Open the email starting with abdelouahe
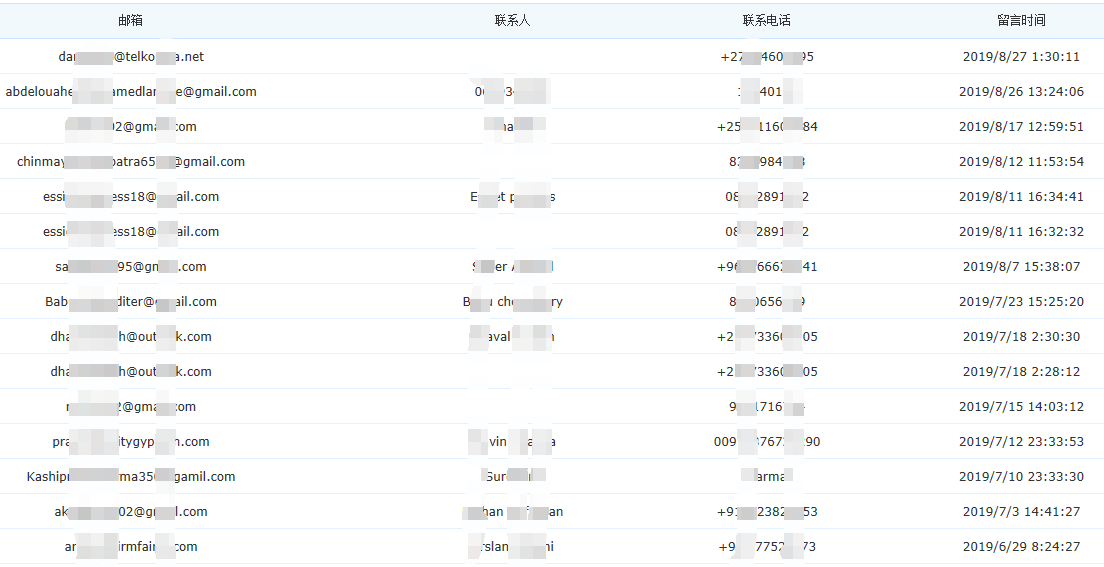Image resolution: width=1104 pixels, height=567 pixels. coord(131,92)
